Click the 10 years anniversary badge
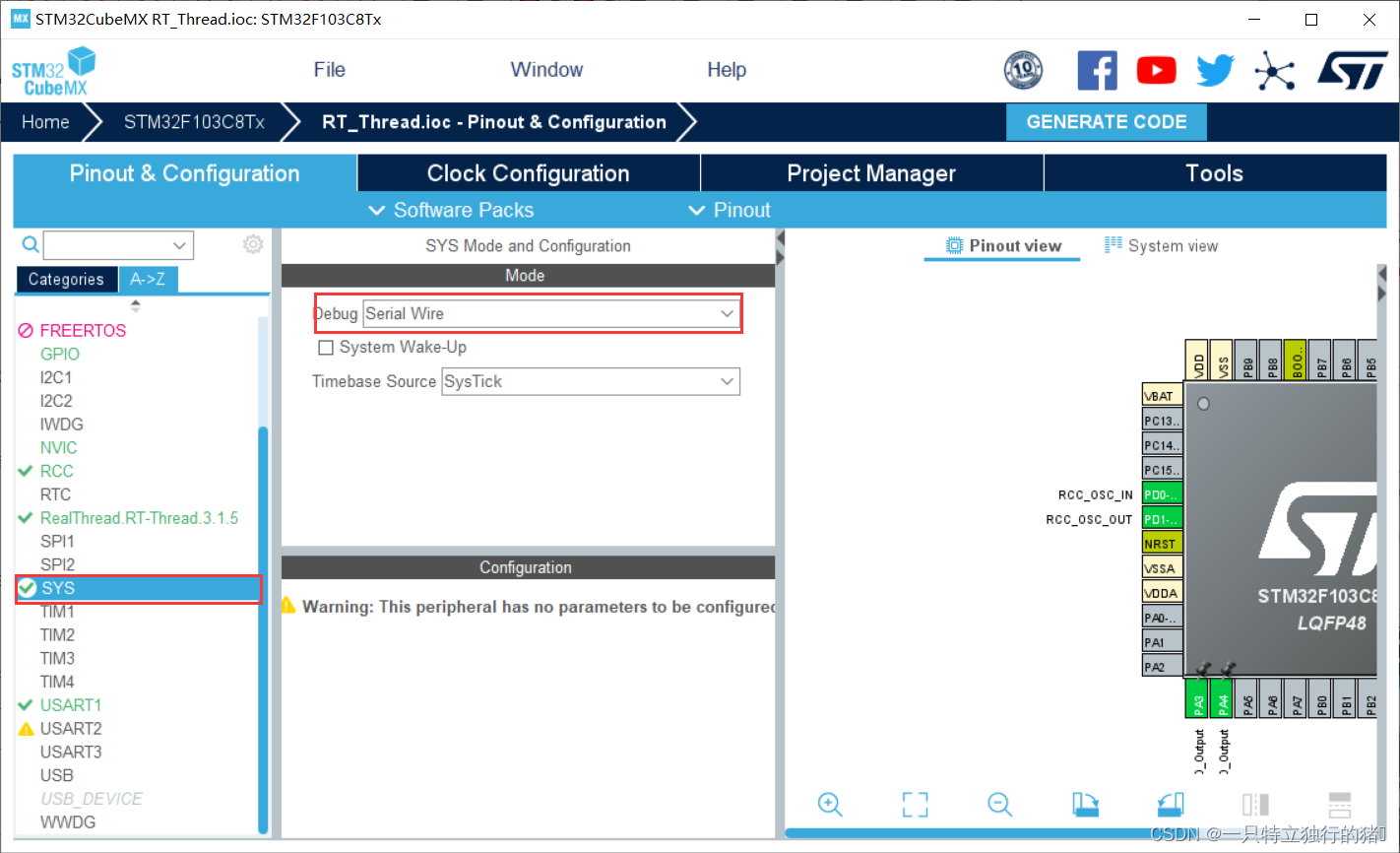This screenshot has width=1400, height=853. [x=1023, y=70]
